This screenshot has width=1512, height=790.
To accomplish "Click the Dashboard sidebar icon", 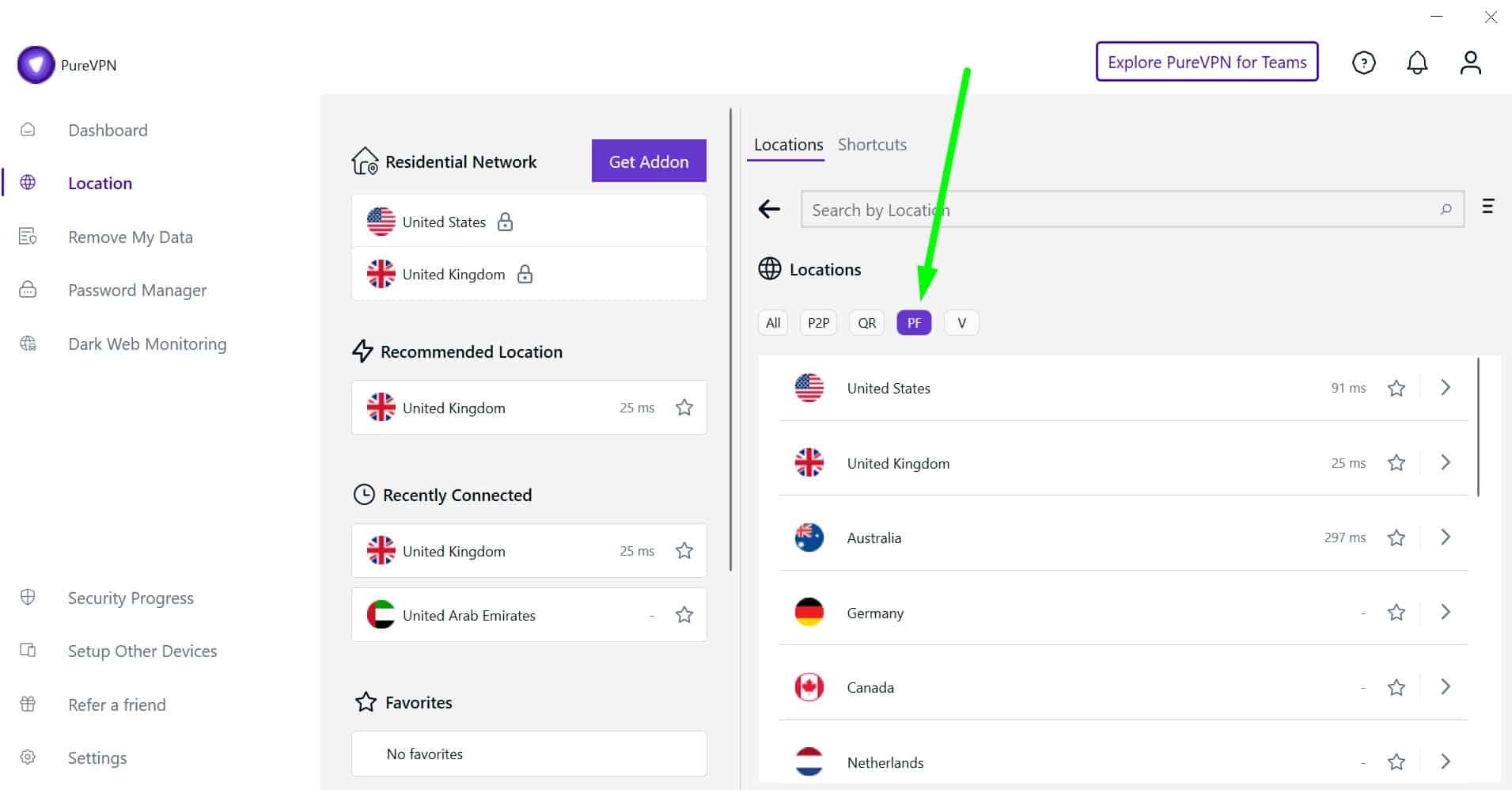I will pos(28,130).
